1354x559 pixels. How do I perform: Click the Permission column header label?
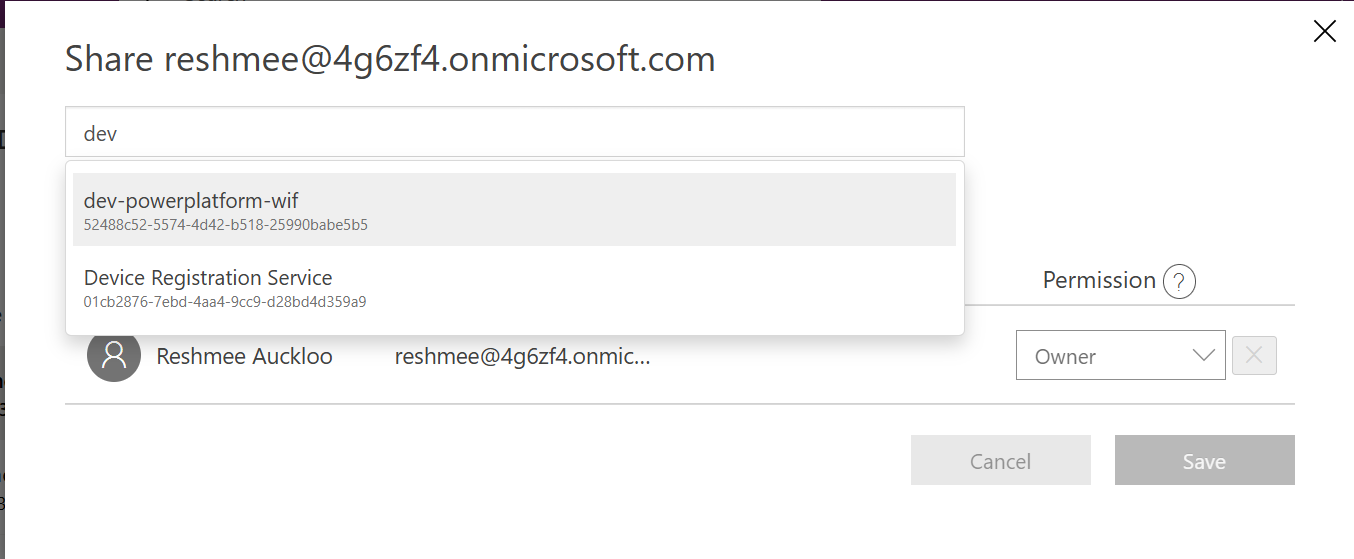(x=1099, y=281)
